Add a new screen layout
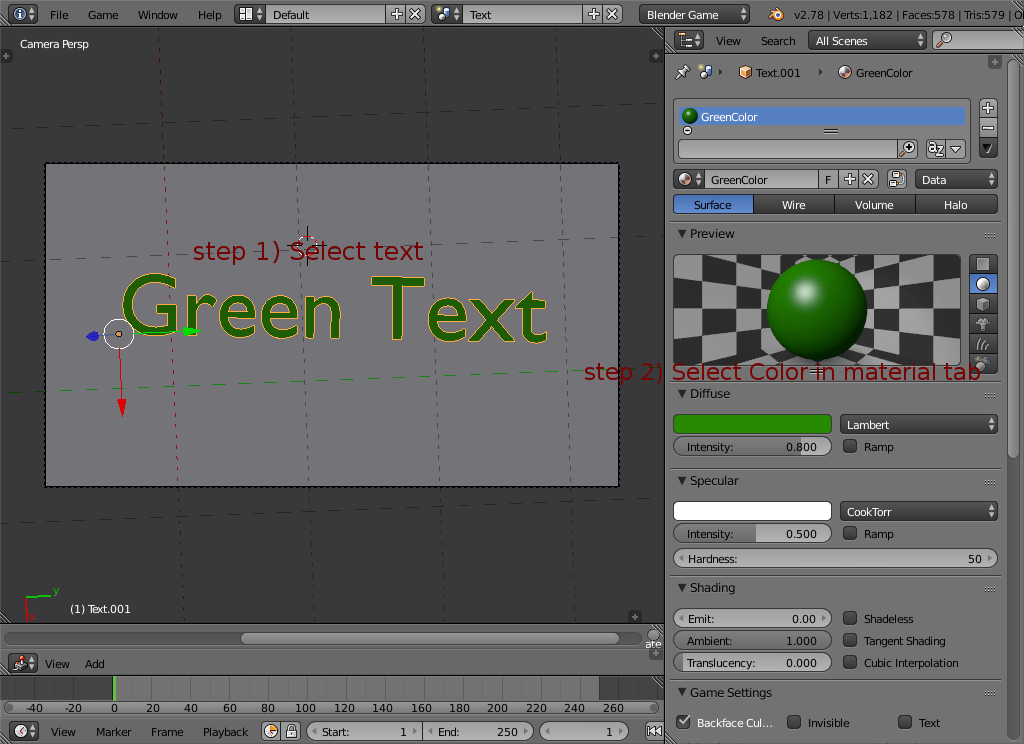 (396, 14)
